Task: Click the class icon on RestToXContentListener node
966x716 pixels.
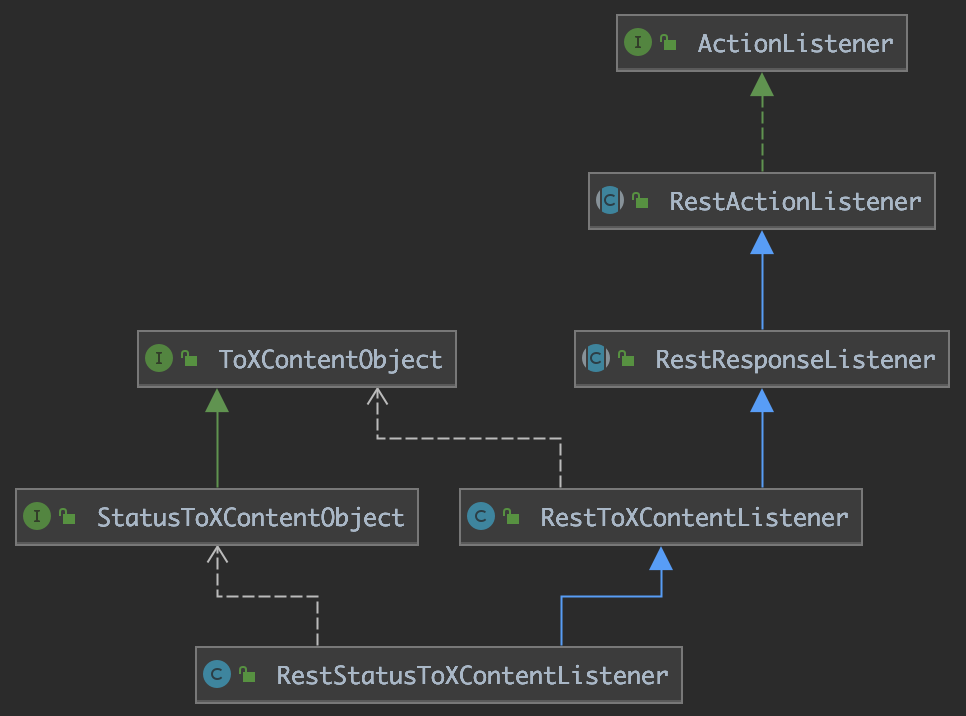Action: pos(481,516)
